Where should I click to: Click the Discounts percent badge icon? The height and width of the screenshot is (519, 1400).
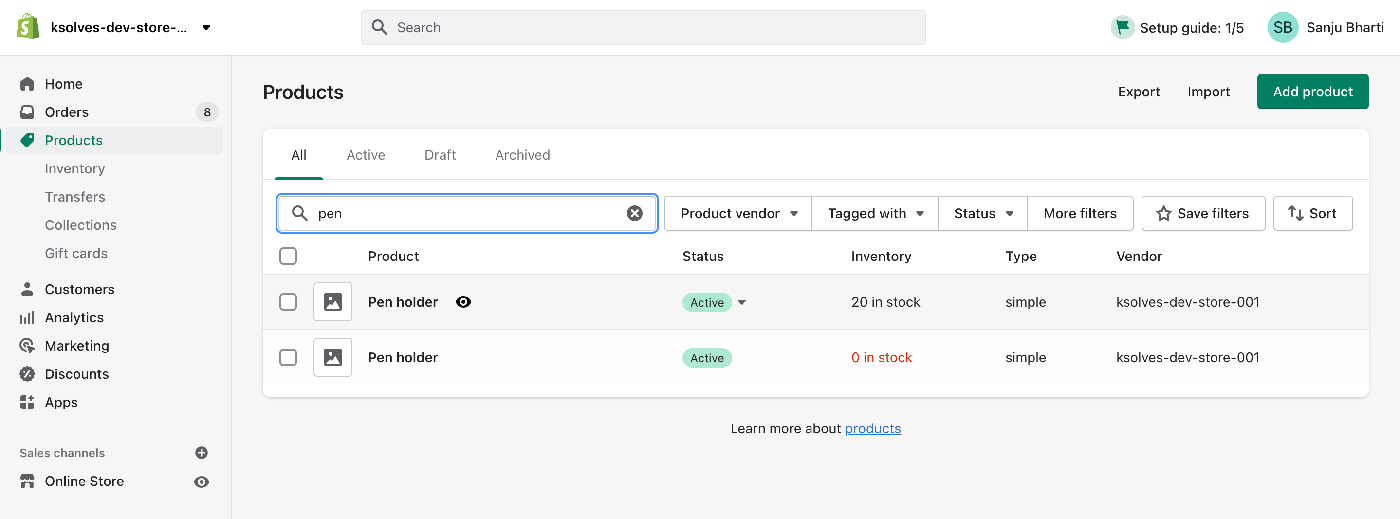pyautogui.click(x=27, y=374)
